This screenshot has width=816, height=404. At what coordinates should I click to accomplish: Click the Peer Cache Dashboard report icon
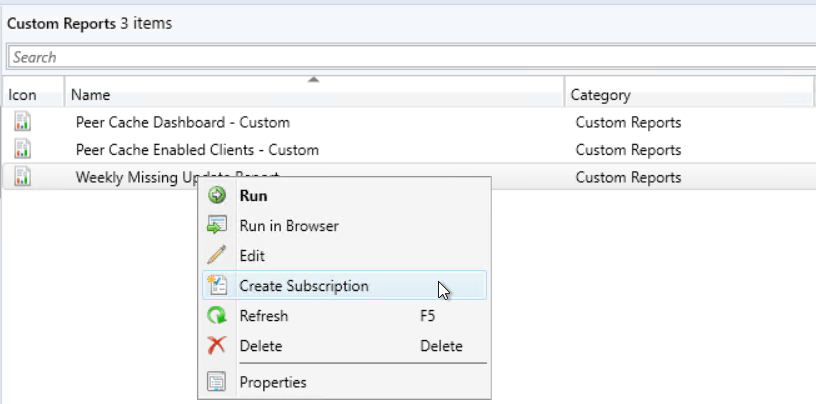[x=23, y=123]
